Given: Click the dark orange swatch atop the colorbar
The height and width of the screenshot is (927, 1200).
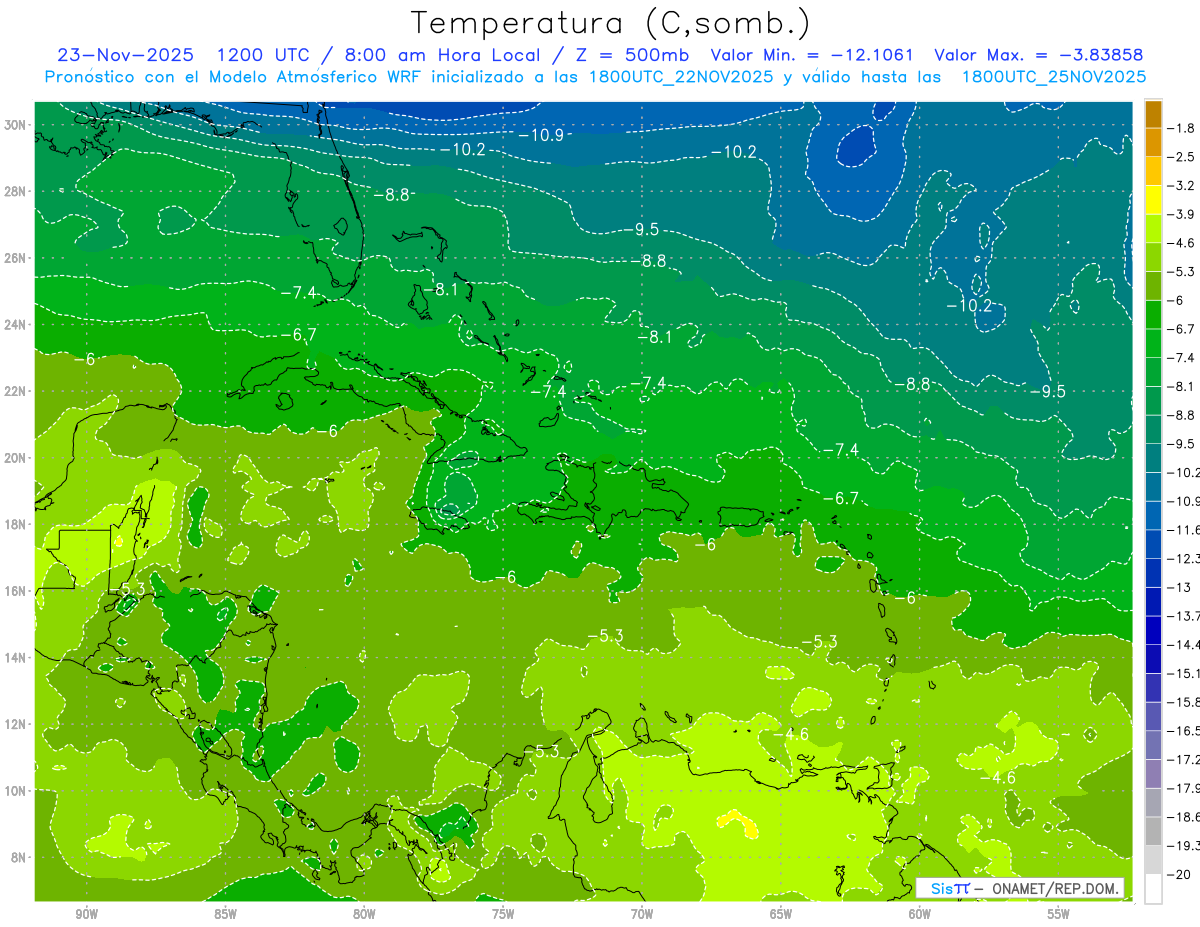Looking at the screenshot, I should [1153, 114].
